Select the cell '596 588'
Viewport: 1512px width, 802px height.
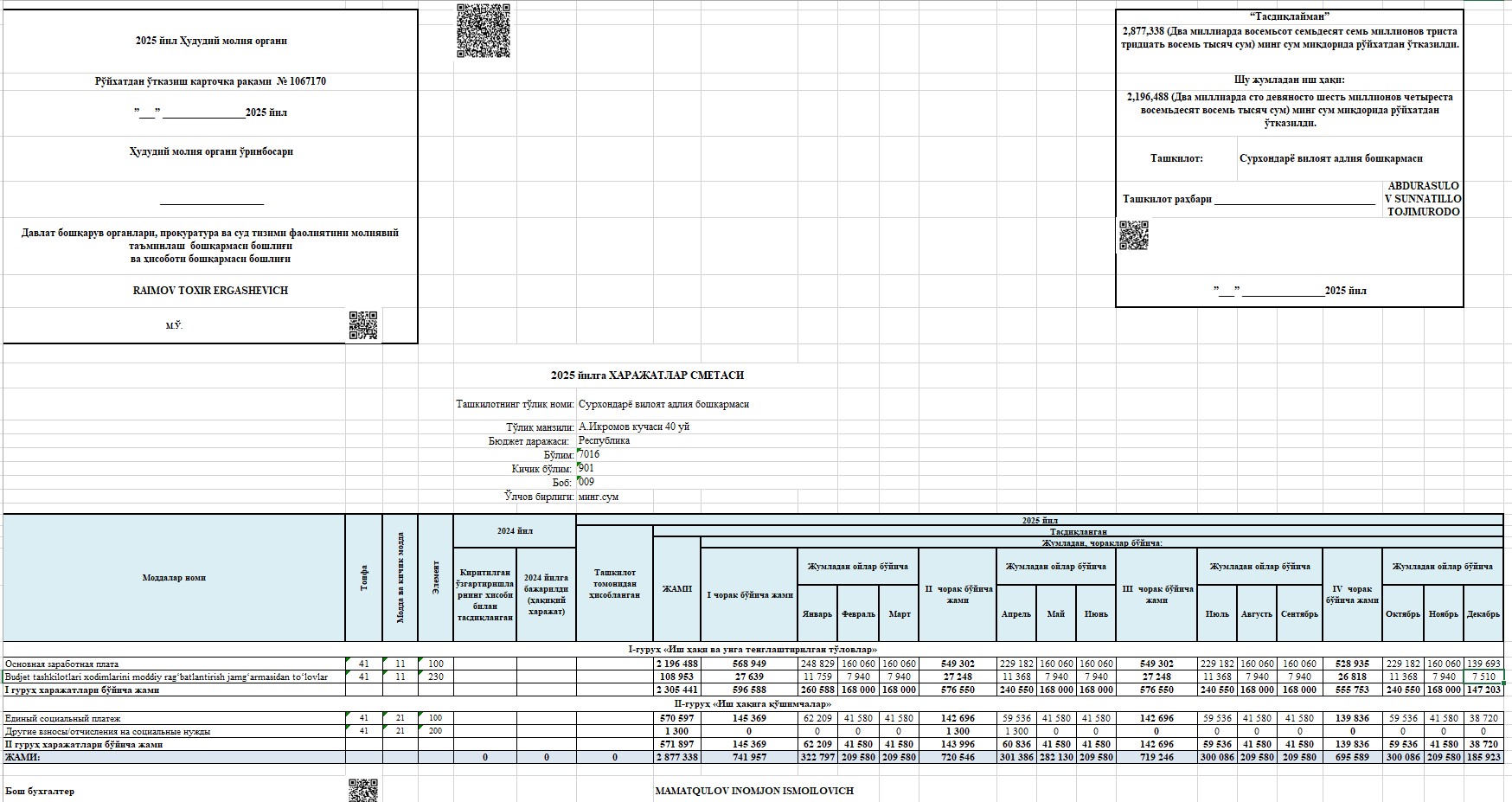coord(749,690)
